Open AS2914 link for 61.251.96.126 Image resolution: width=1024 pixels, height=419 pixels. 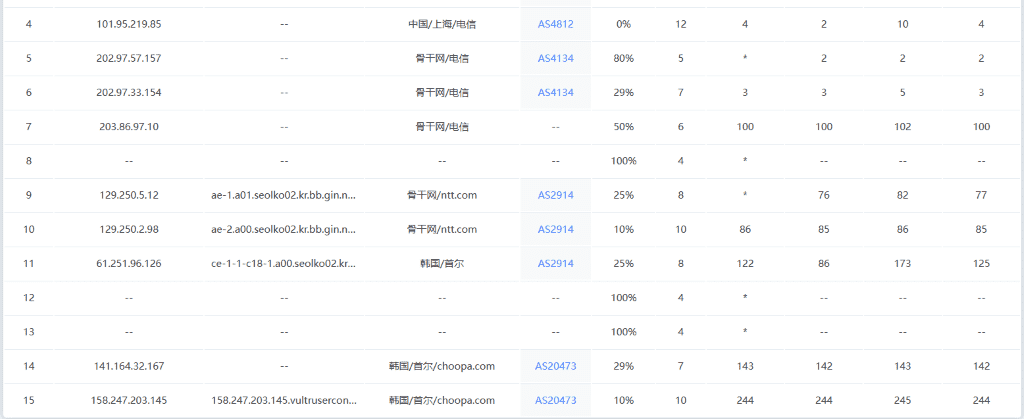(x=555, y=264)
